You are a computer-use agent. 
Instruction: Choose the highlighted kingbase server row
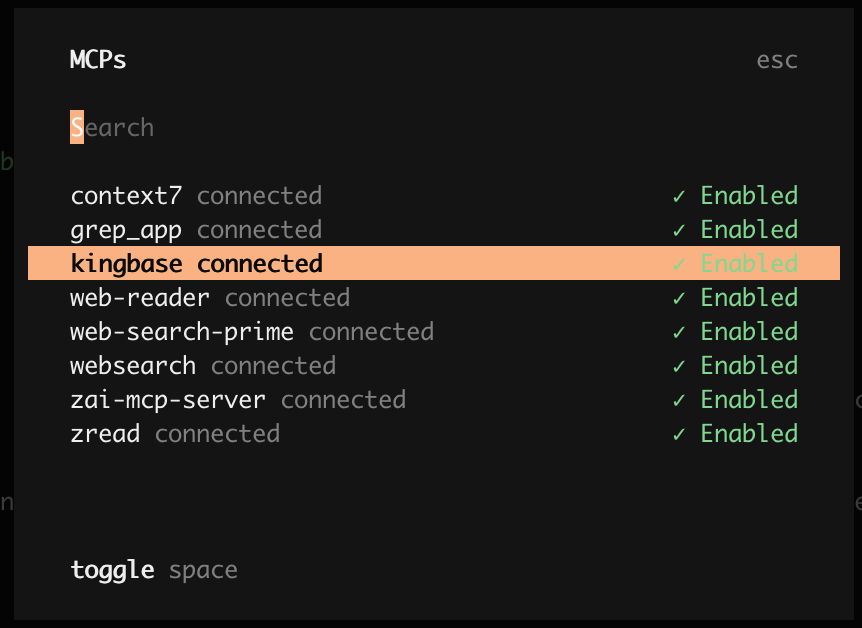(196, 264)
